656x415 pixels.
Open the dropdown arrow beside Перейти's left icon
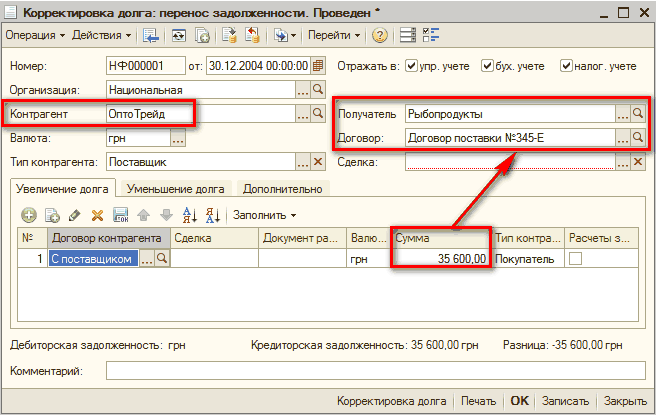293,36
